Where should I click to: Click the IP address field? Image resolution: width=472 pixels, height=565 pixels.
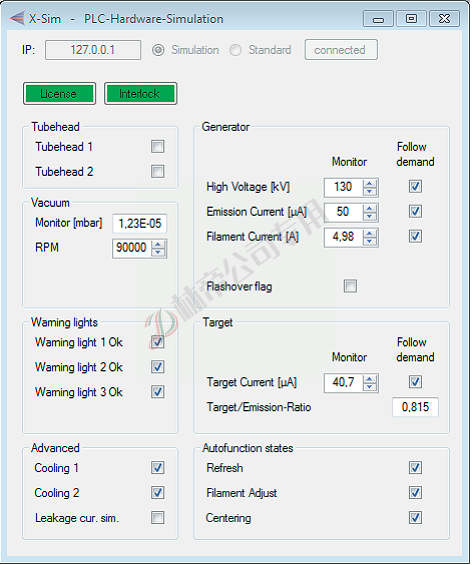coord(93,50)
